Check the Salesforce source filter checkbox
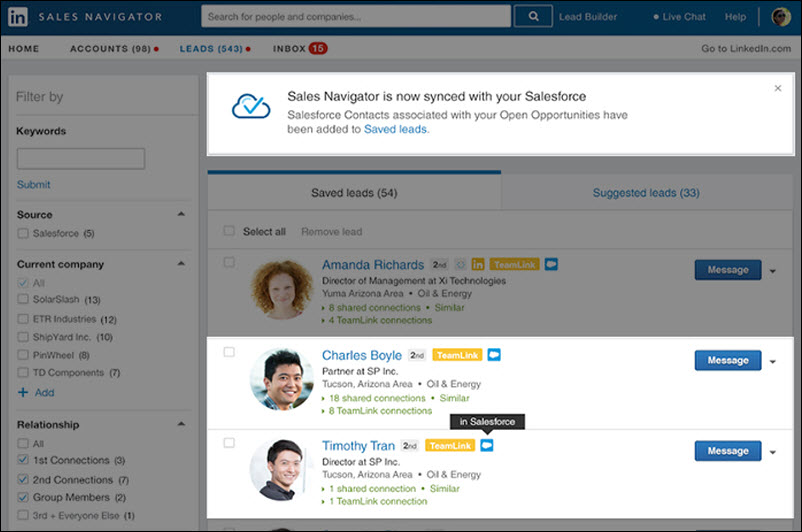 click(23, 233)
